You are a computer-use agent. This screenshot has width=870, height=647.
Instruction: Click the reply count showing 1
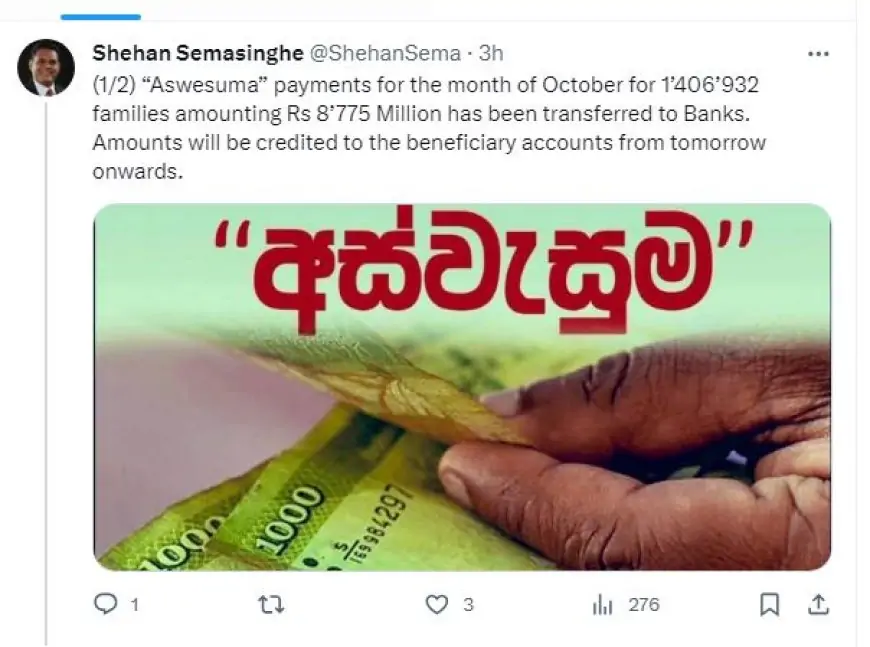click(134, 605)
